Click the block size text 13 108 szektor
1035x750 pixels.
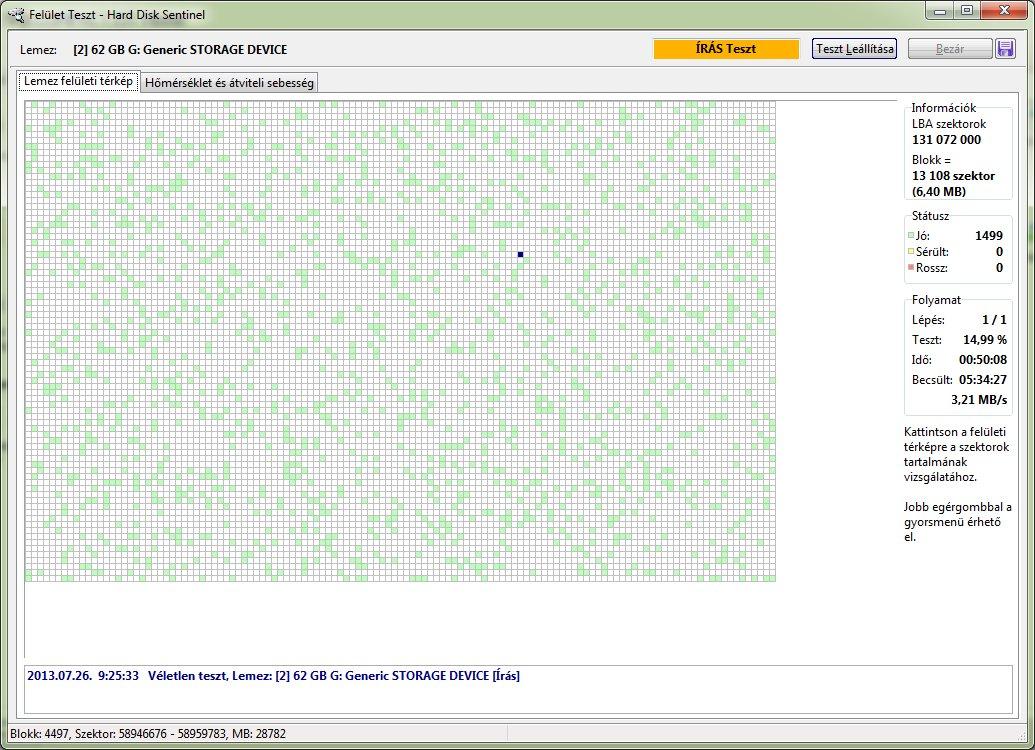[953, 176]
